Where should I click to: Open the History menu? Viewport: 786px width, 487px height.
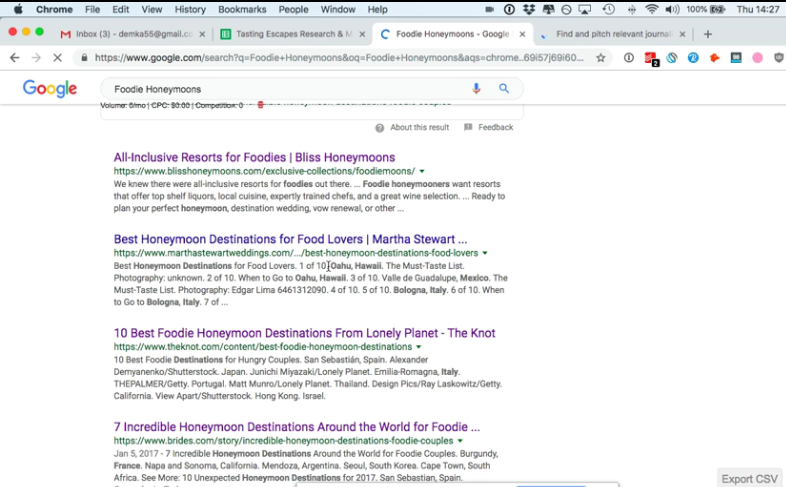pos(190,9)
